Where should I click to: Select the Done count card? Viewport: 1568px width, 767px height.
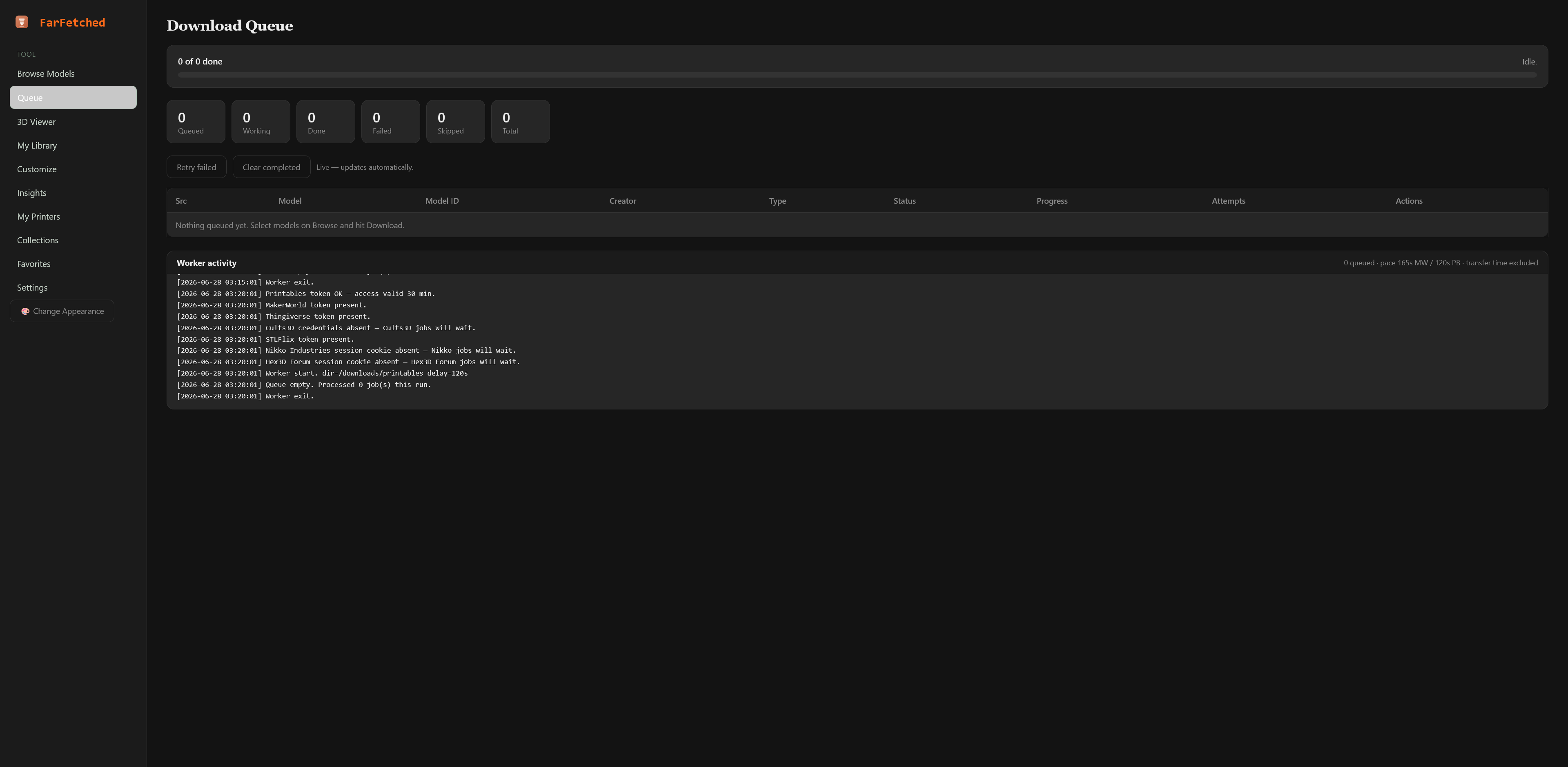pyautogui.click(x=326, y=122)
